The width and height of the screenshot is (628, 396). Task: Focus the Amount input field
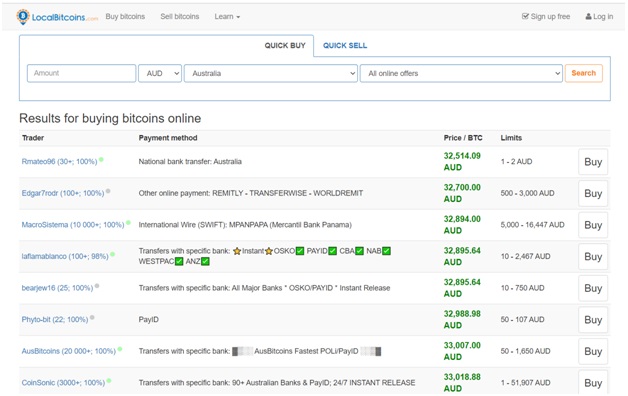point(81,73)
